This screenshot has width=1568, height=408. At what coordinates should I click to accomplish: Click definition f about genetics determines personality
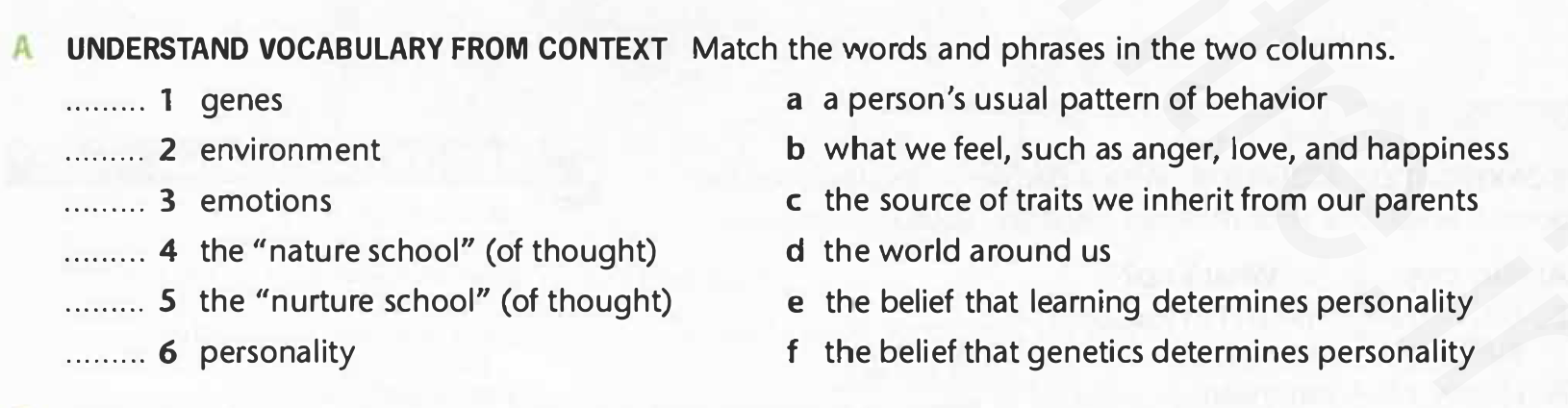(1130, 352)
